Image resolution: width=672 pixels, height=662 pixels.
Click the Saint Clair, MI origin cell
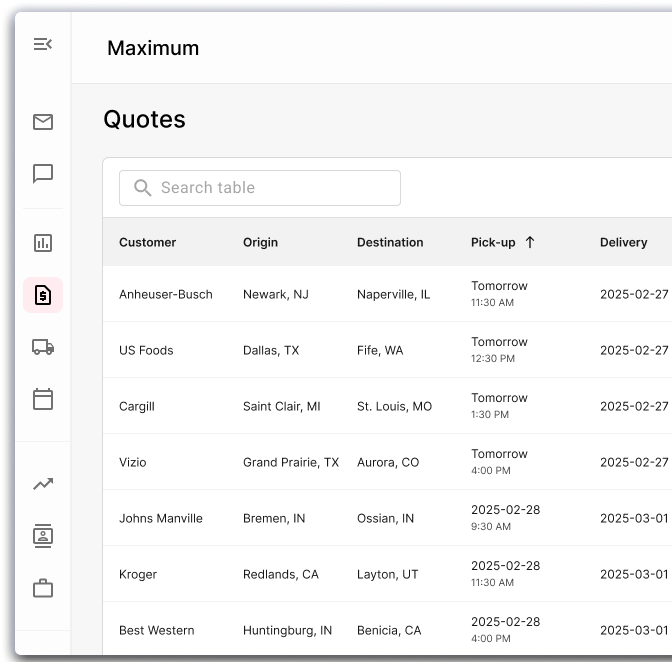[282, 406]
